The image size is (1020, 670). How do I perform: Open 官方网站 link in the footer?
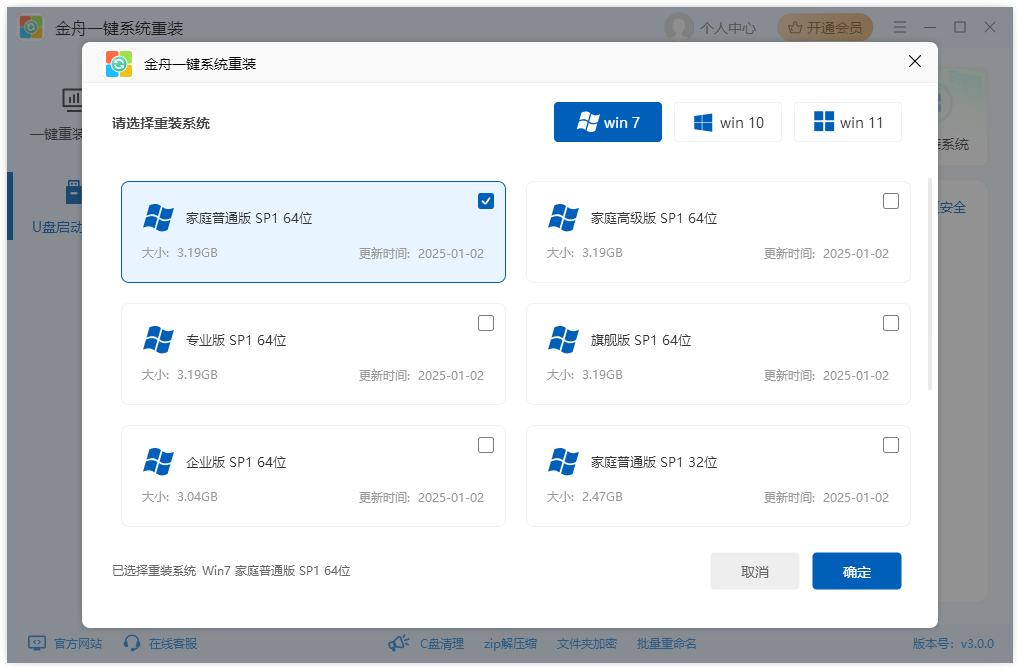[78, 643]
